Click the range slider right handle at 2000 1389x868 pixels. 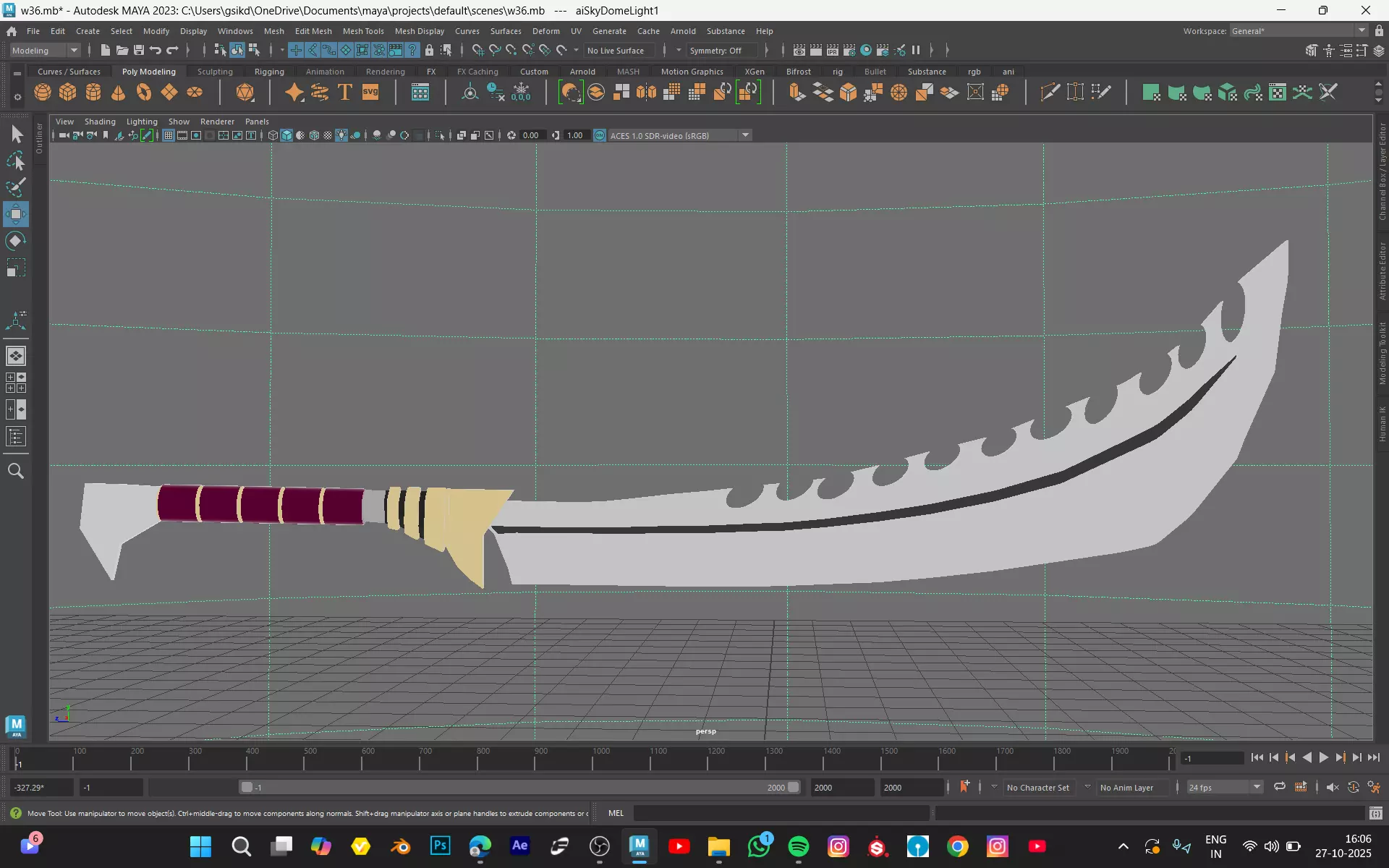[x=794, y=787]
